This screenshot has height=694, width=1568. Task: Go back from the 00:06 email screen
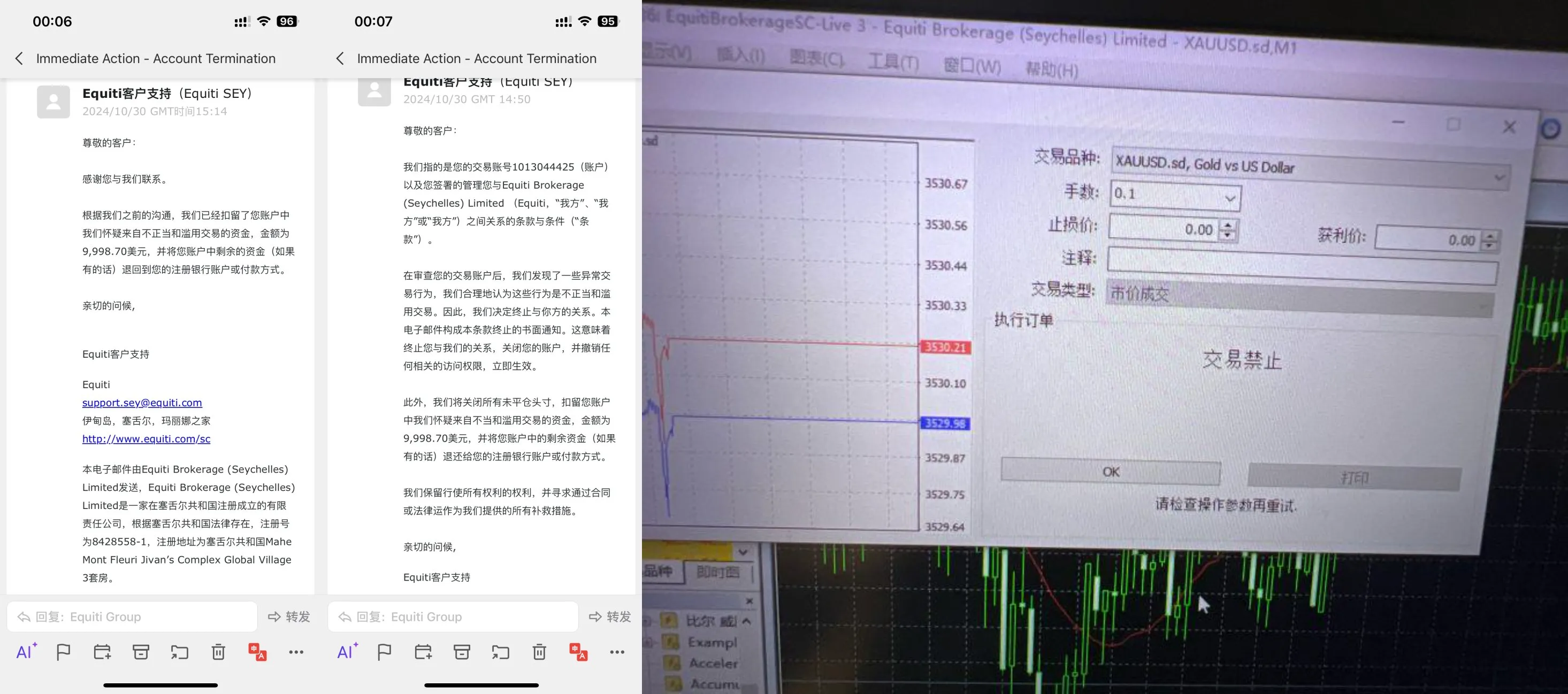point(19,58)
